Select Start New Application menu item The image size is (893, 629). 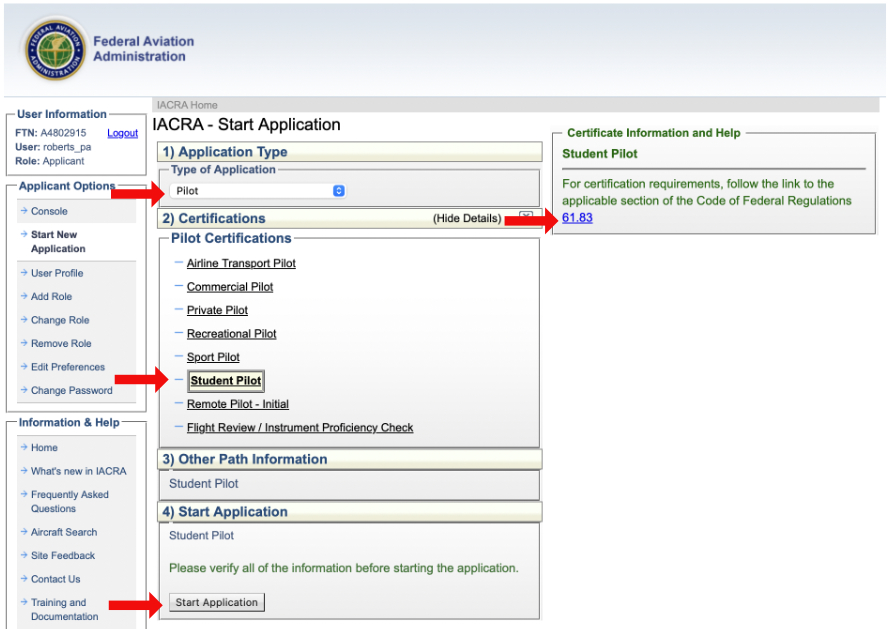[x=58, y=242]
